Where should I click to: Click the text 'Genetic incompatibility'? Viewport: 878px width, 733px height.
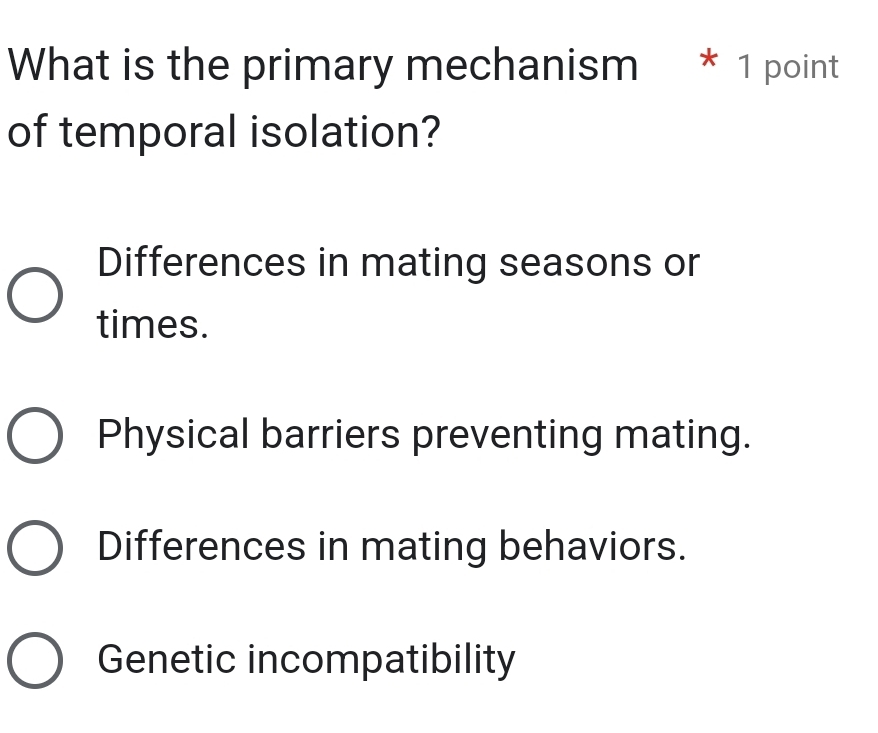pos(304,660)
